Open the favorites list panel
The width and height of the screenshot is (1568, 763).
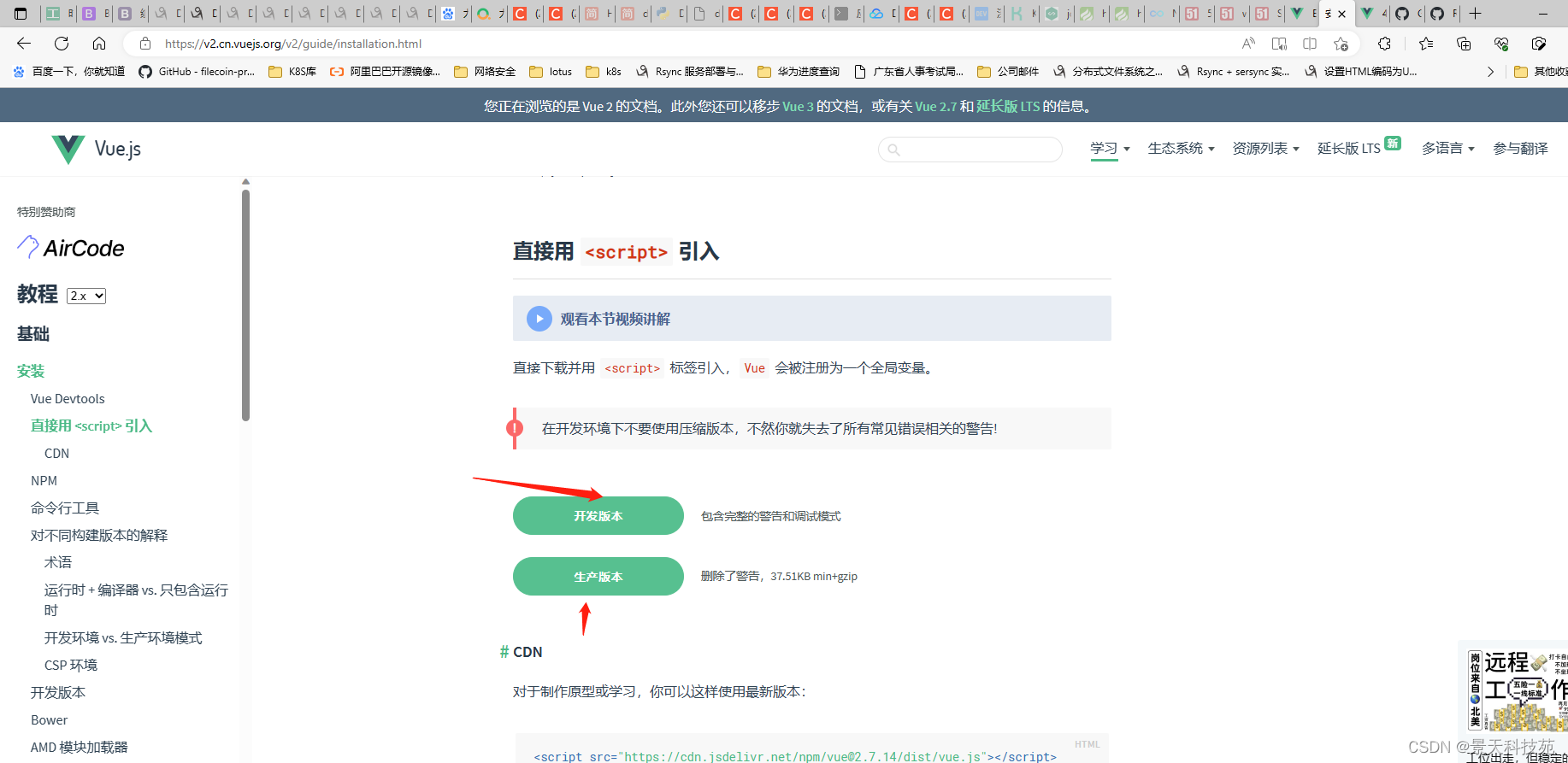[1426, 44]
